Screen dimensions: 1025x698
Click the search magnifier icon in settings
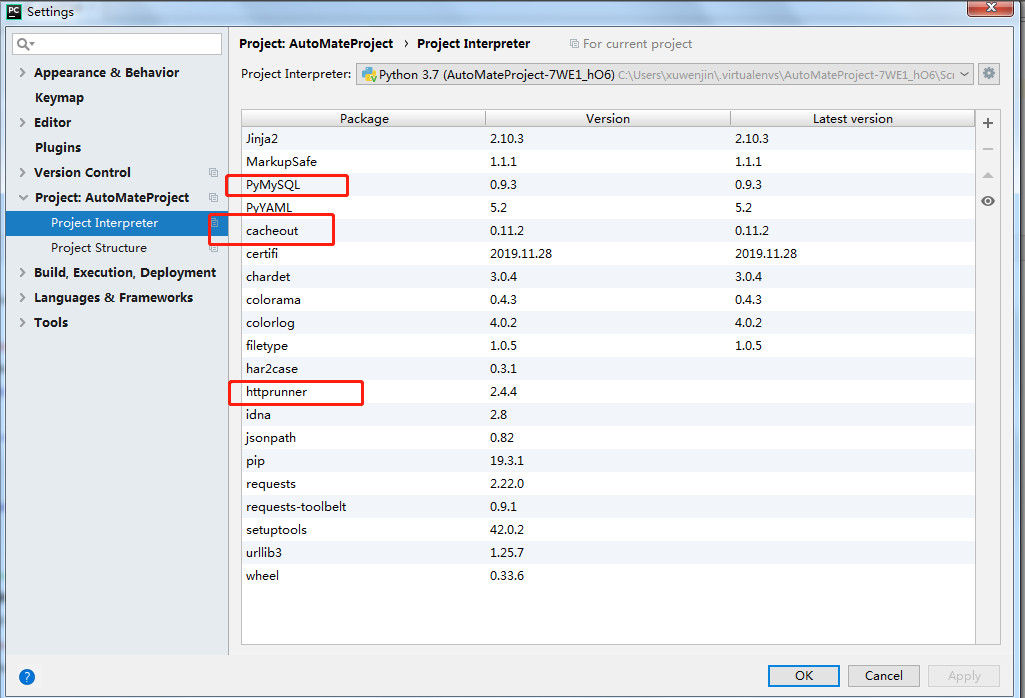(25, 44)
